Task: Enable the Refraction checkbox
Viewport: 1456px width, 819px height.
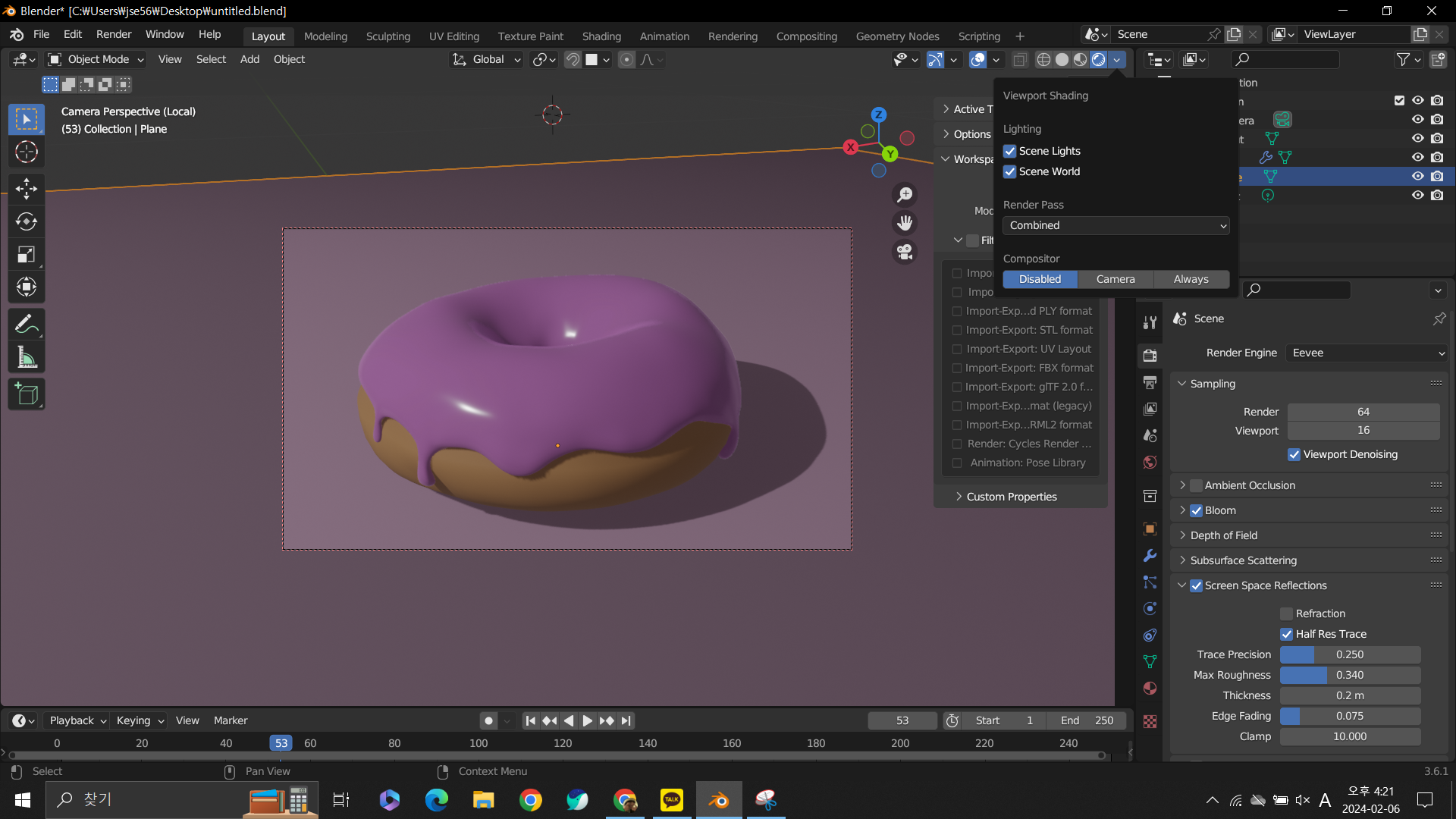Action: tap(1286, 613)
